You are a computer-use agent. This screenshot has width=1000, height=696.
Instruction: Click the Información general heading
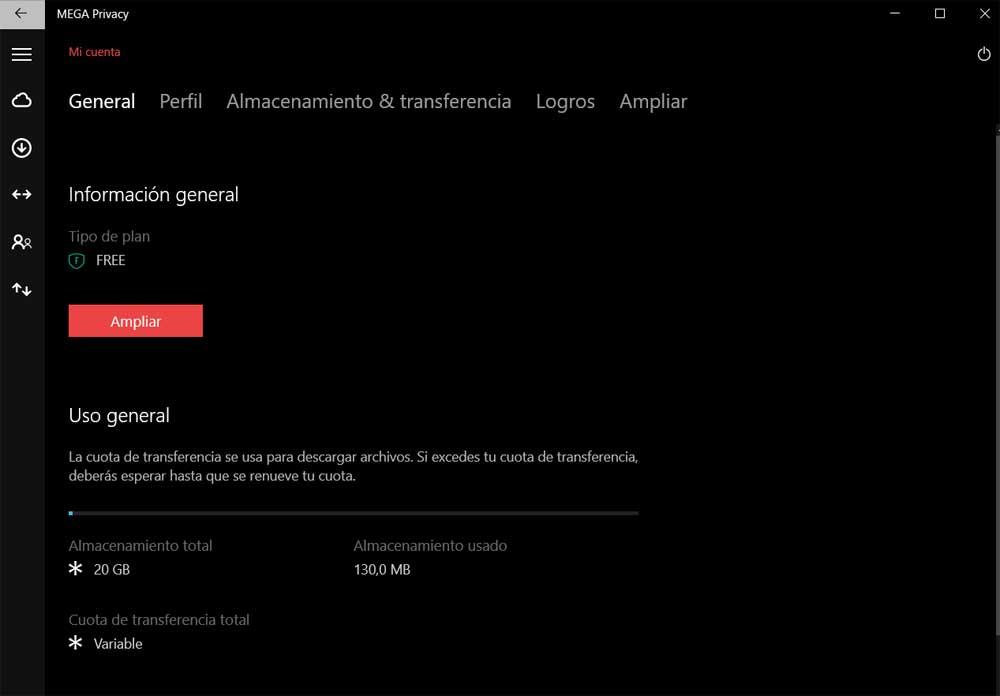(154, 195)
